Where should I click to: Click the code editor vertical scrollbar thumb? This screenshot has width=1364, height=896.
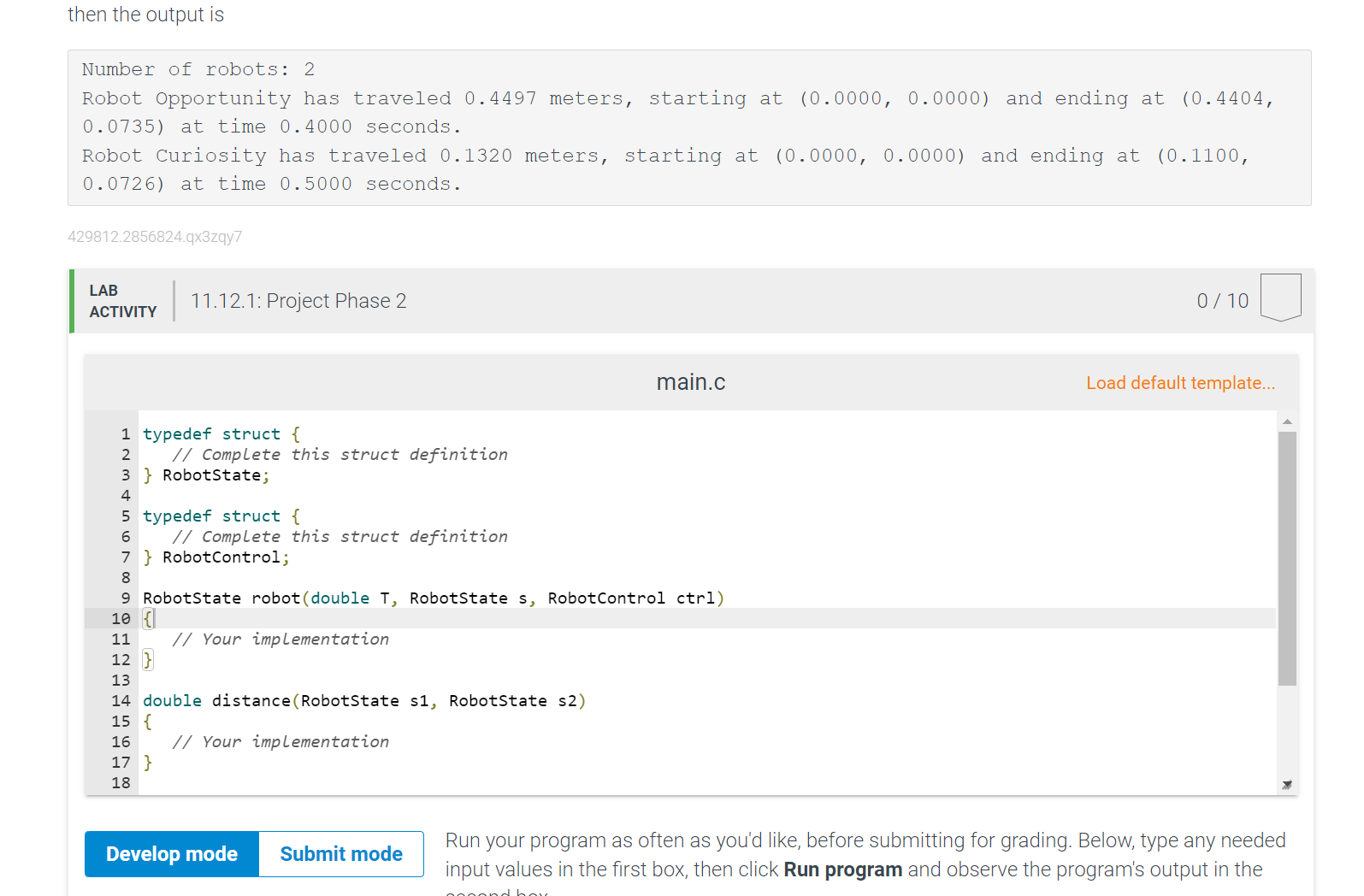[x=1287, y=557]
